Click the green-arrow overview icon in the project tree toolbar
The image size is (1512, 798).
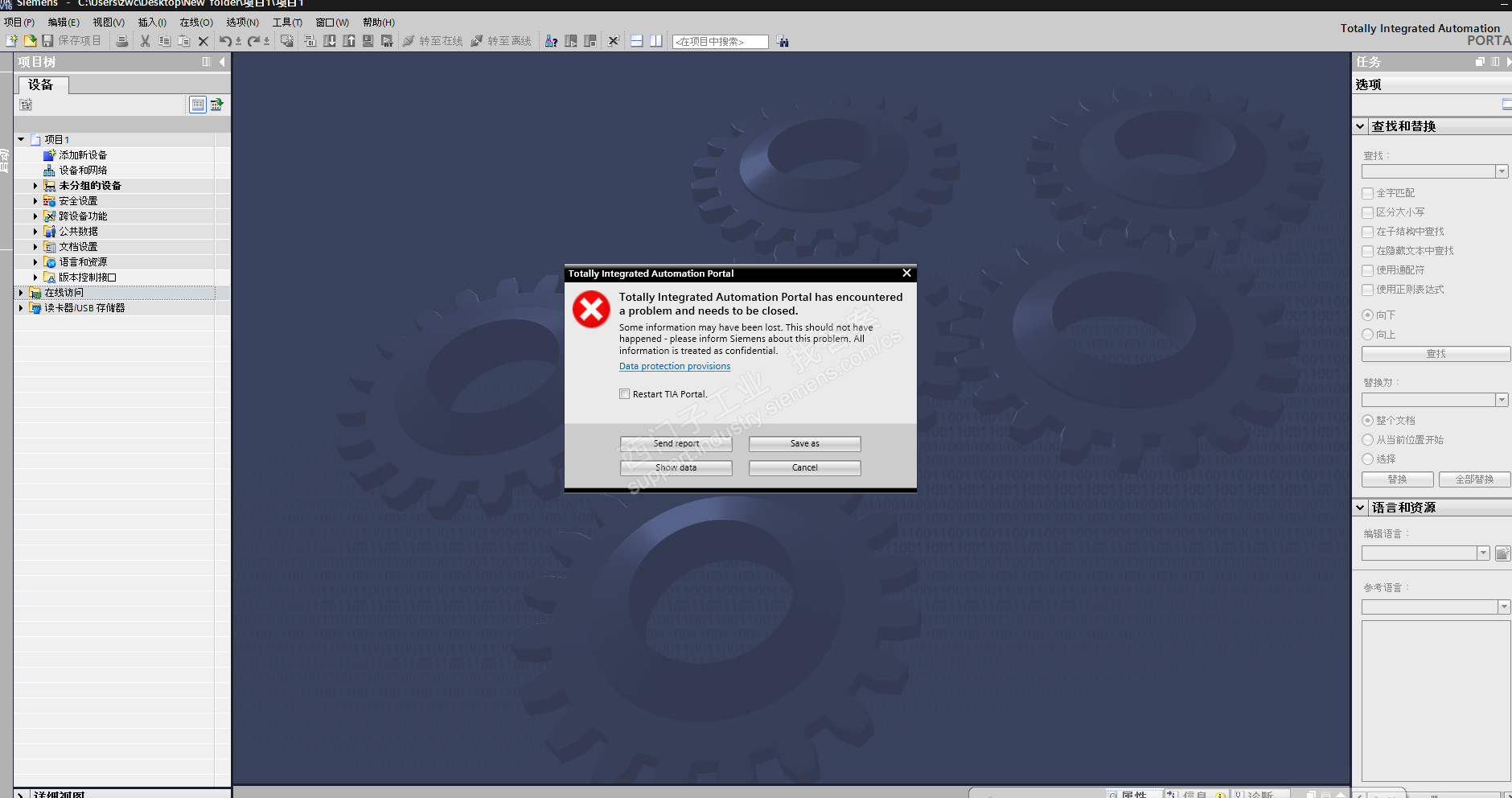pyautogui.click(x=216, y=105)
